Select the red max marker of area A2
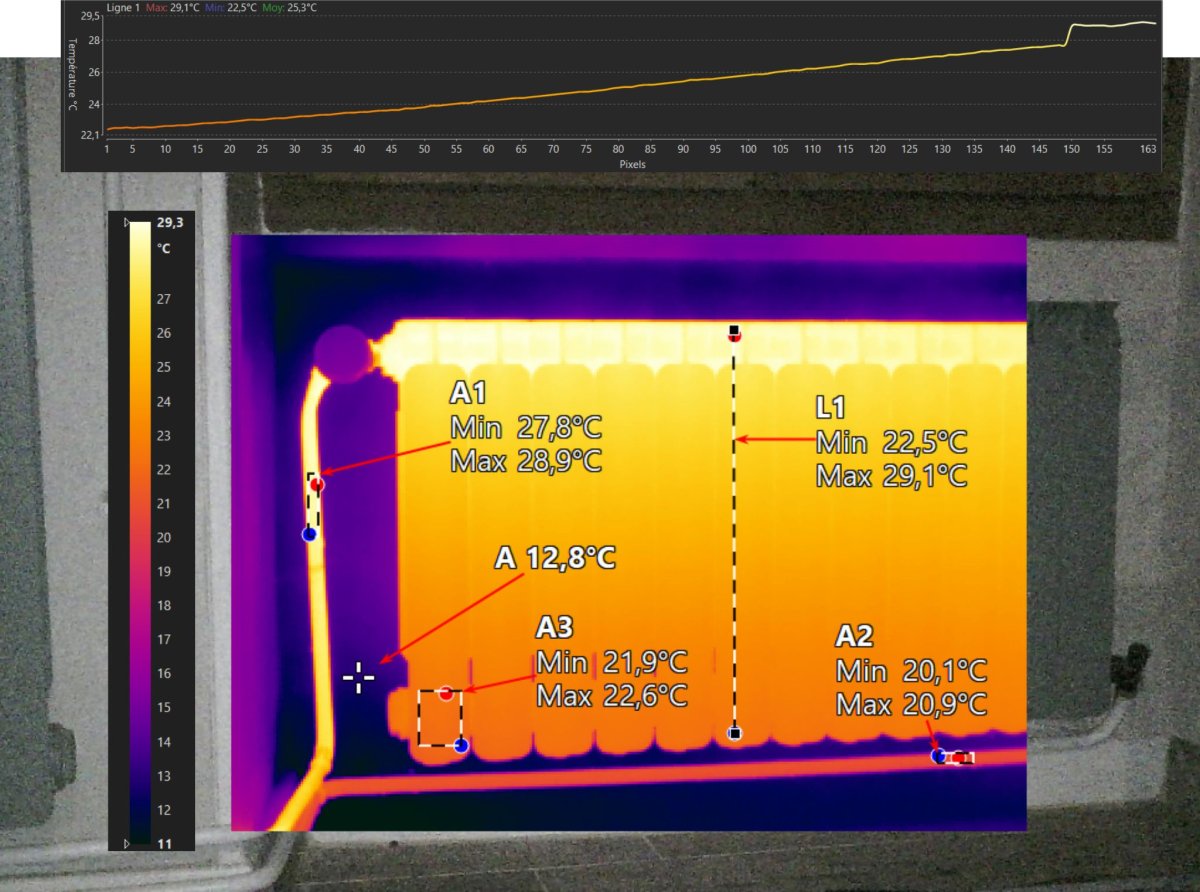Screen dimensions: 1200x892 (958, 758)
